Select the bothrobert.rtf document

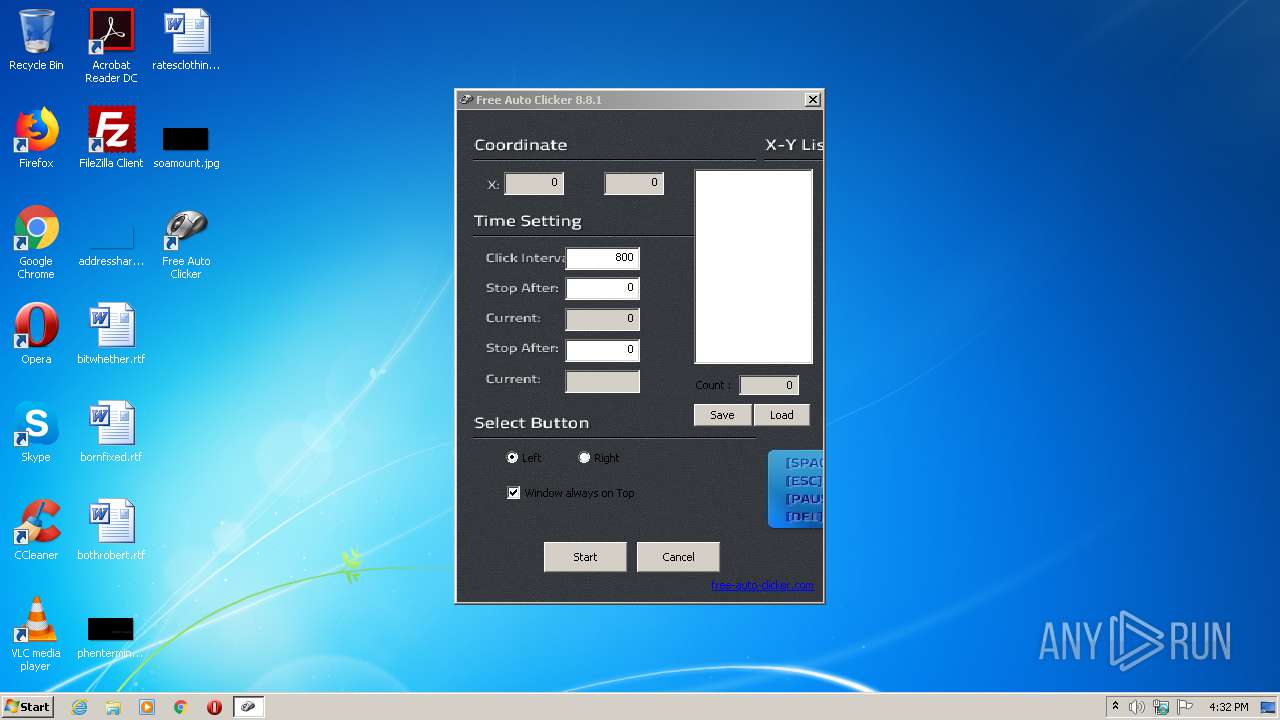[111, 530]
